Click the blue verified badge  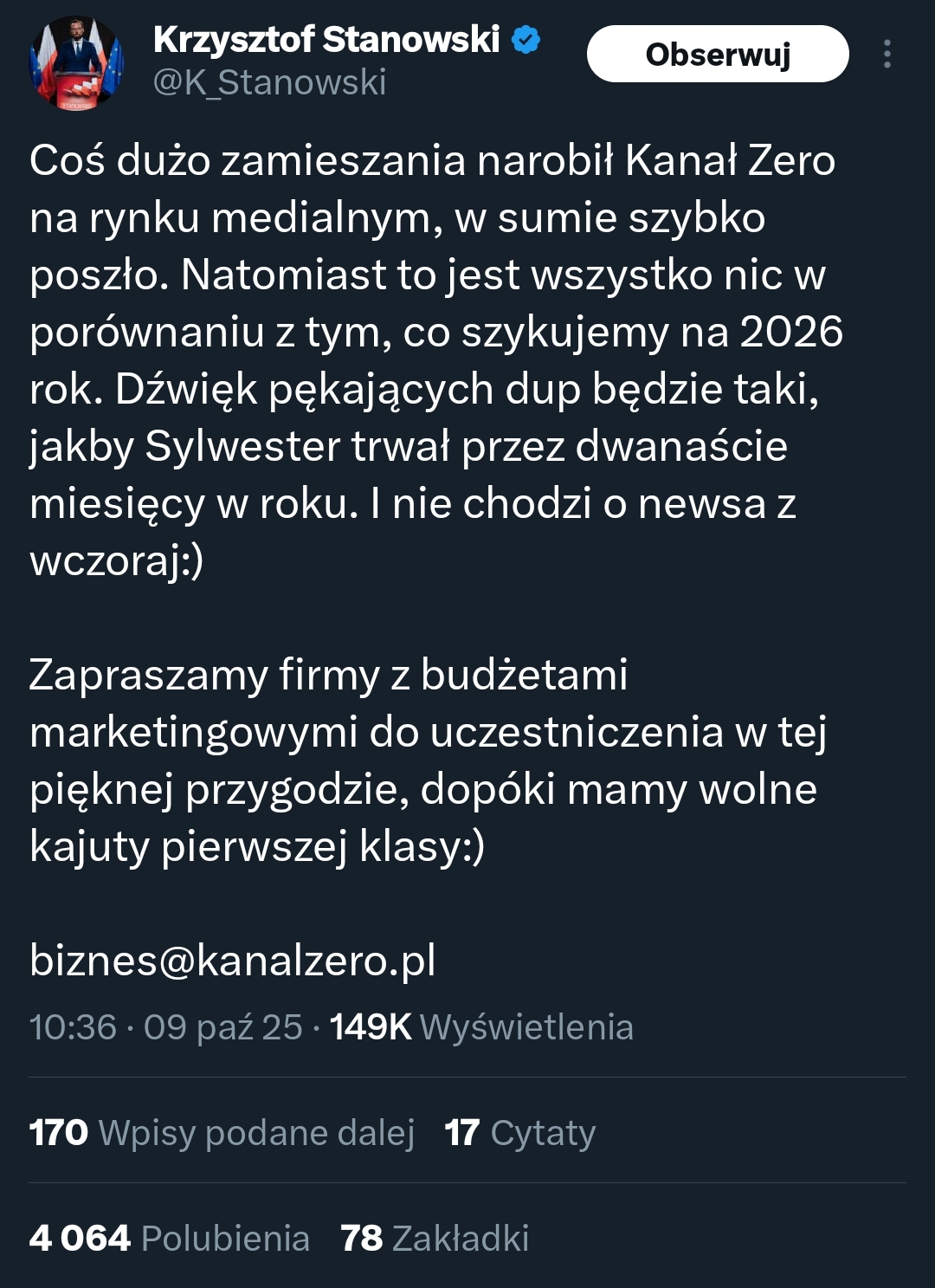point(526,40)
